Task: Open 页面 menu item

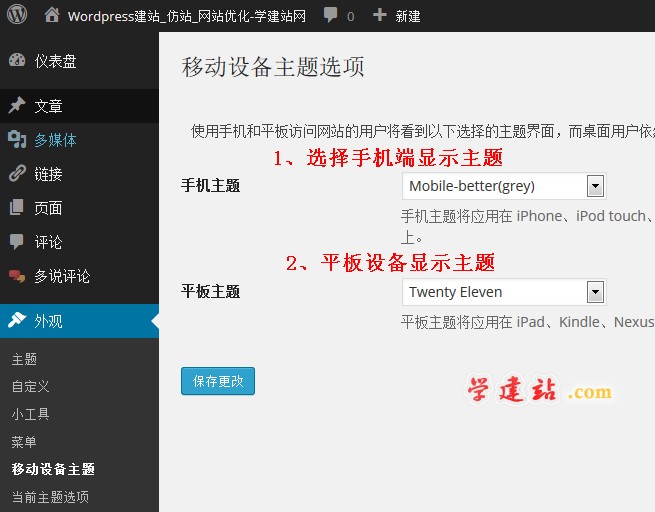Action: (x=79, y=208)
